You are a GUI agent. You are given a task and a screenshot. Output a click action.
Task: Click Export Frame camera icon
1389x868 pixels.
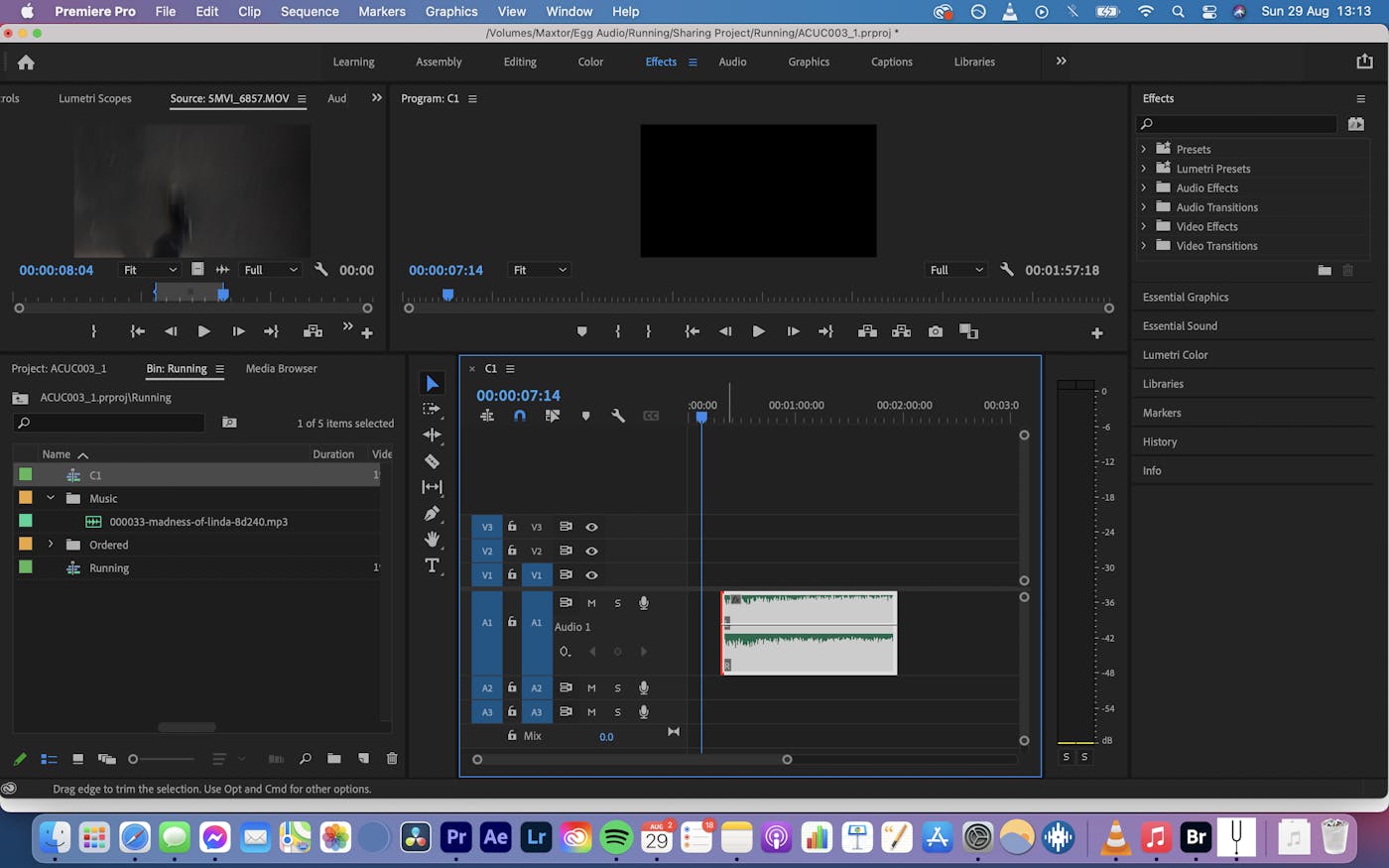pos(936,331)
